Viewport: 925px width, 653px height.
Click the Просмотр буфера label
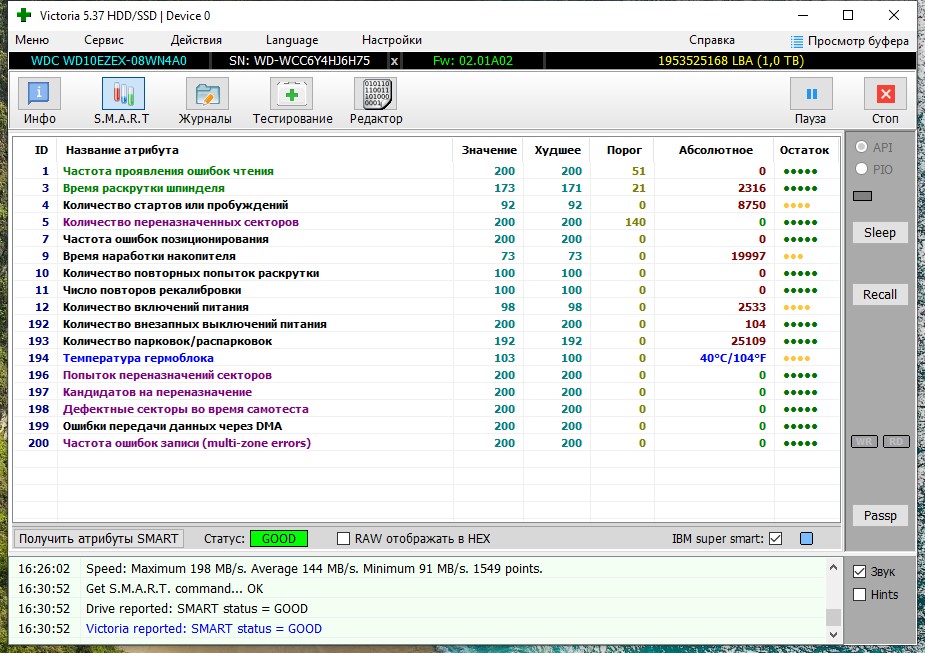tap(858, 41)
